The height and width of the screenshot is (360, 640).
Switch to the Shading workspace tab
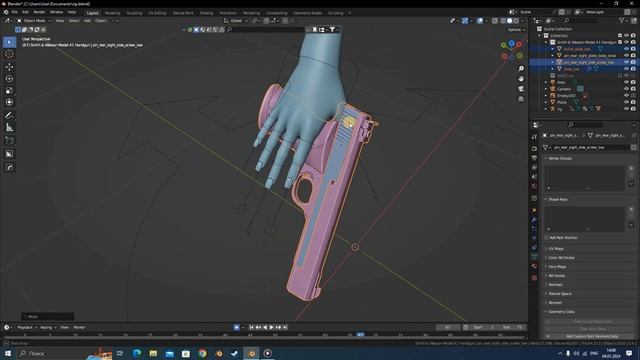click(x=206, y=13)
